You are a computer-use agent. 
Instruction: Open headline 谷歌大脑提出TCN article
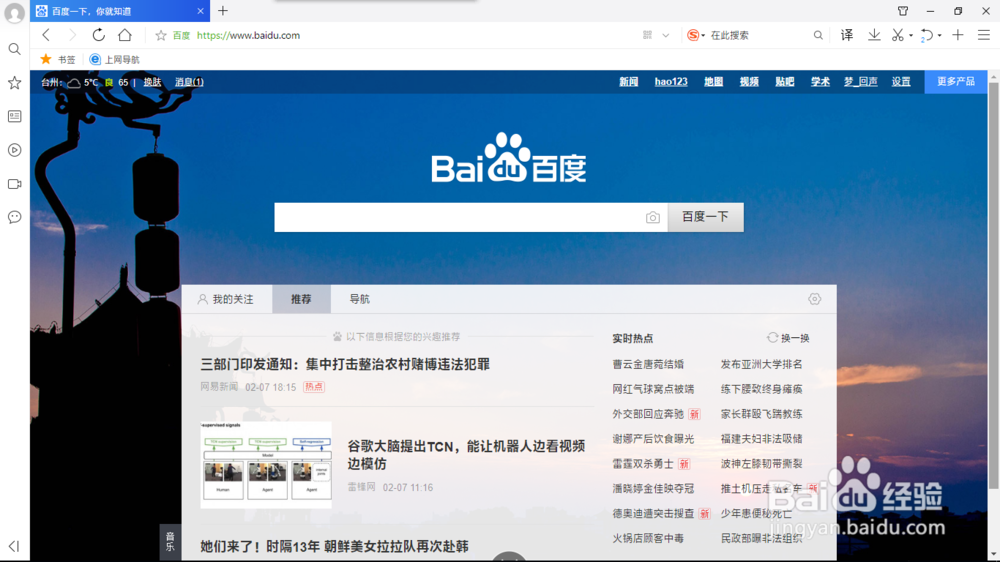click(466, 455)
